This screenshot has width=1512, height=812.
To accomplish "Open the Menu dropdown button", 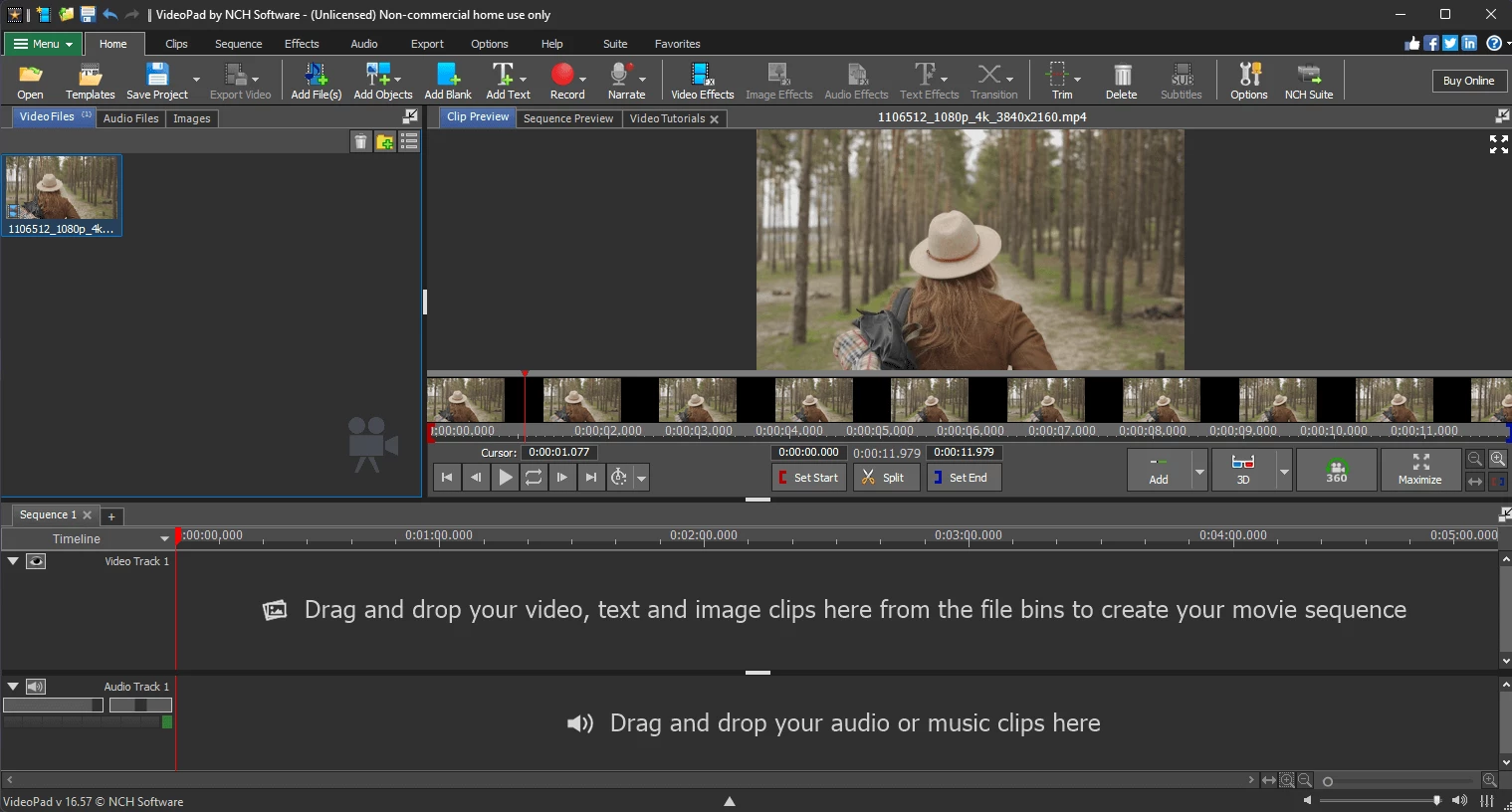I will [x=43, y=44].
